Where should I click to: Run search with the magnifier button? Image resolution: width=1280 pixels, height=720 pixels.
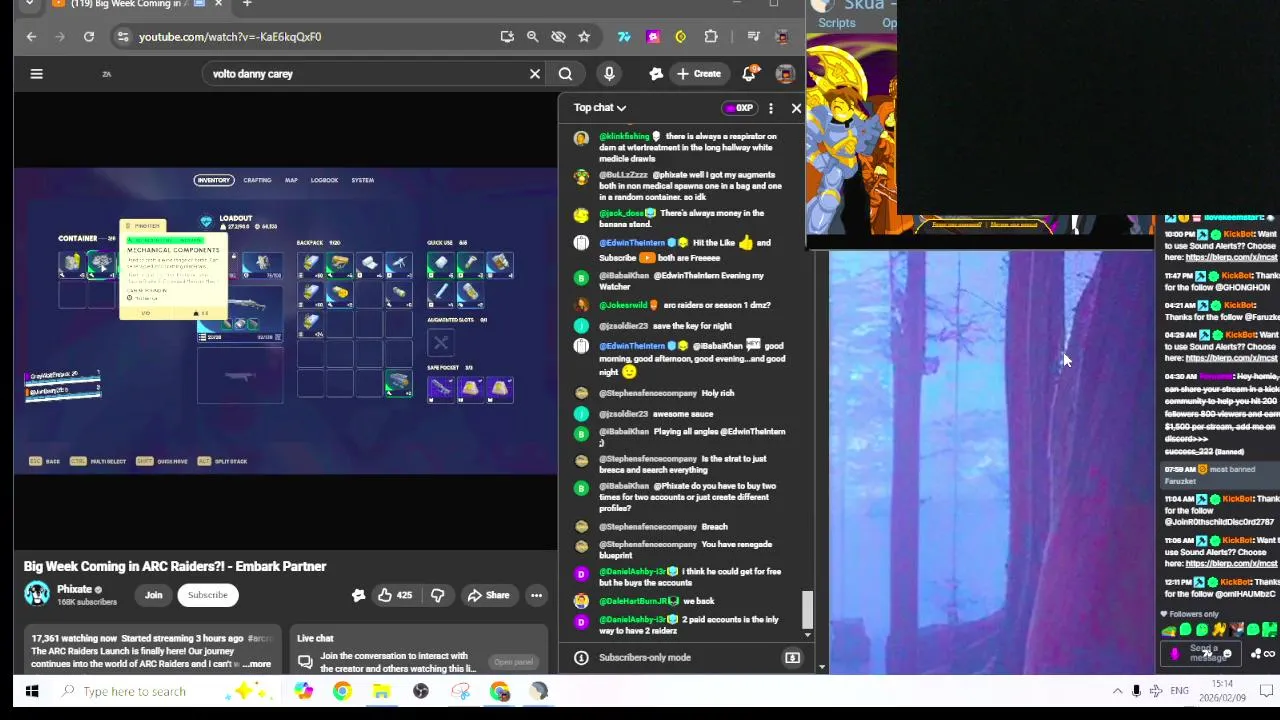point(565,73)
